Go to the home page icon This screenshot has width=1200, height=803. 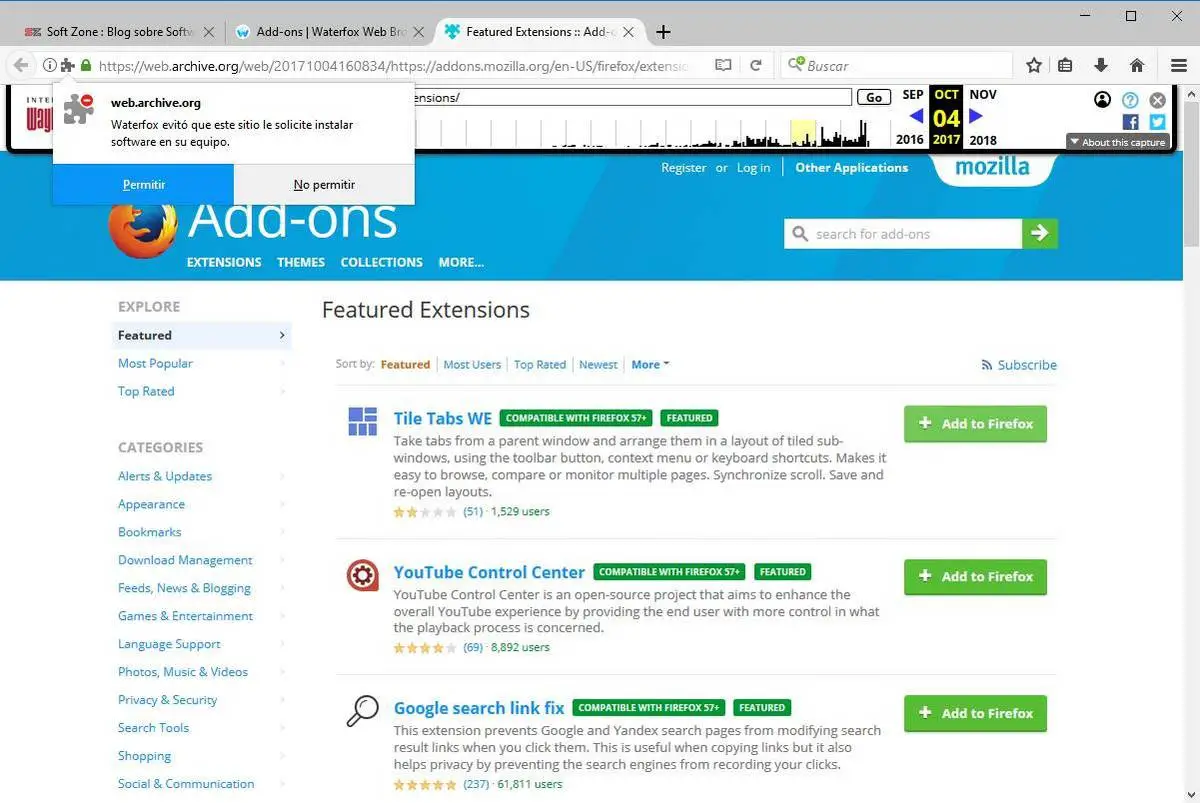point(1137,65)
